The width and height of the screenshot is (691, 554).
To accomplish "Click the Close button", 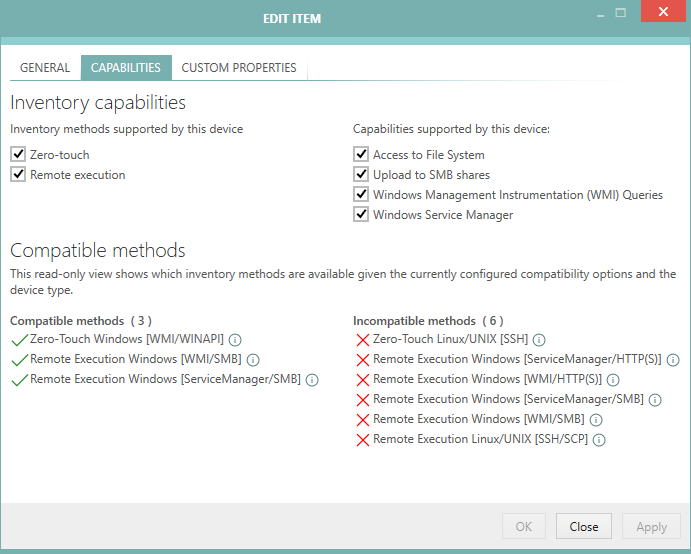I will click(x=584, y=527).
